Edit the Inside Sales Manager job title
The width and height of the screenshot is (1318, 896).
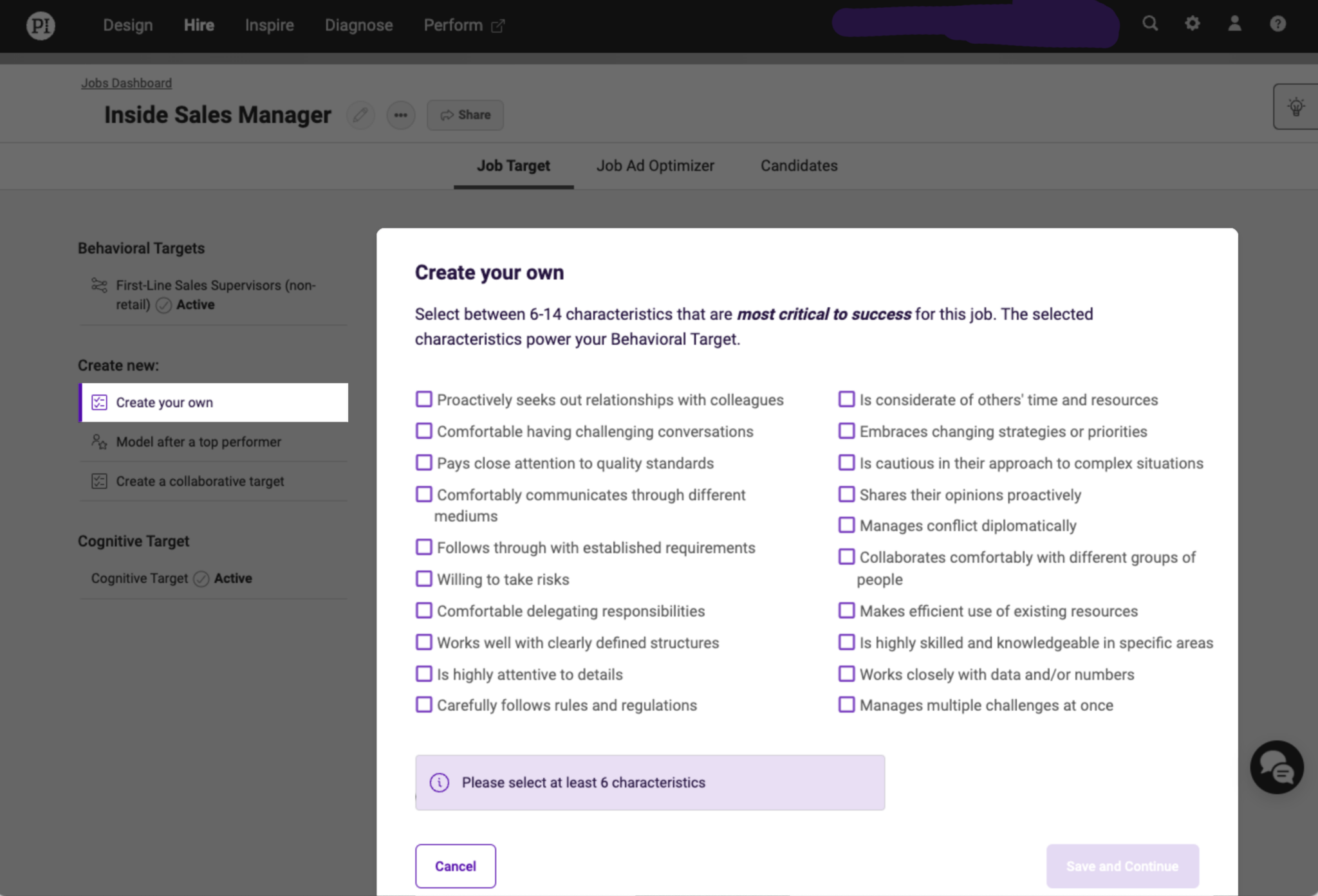coord(360,114)
